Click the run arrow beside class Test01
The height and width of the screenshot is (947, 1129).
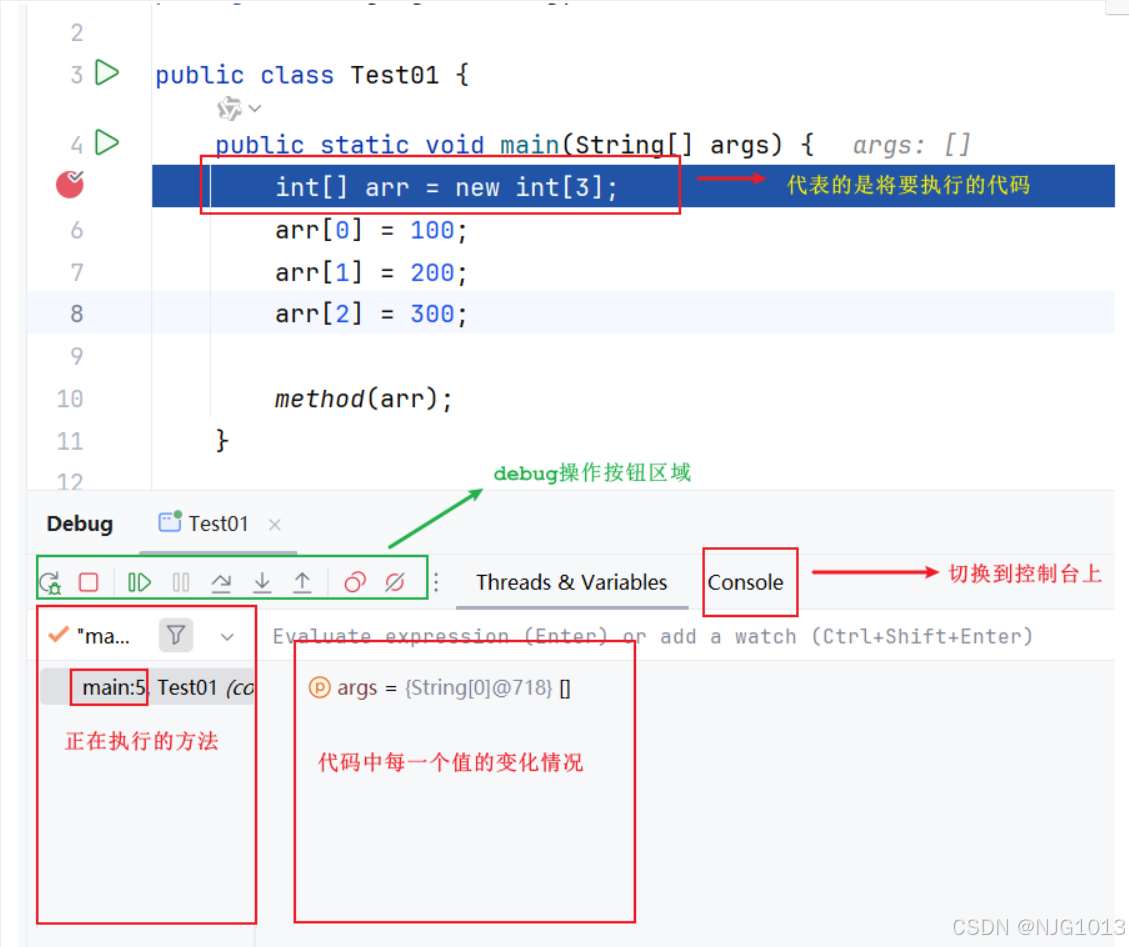point(107,73)
